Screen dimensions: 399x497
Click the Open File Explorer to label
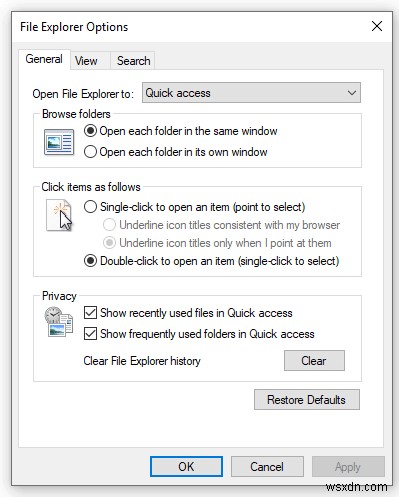click(83, 94)
